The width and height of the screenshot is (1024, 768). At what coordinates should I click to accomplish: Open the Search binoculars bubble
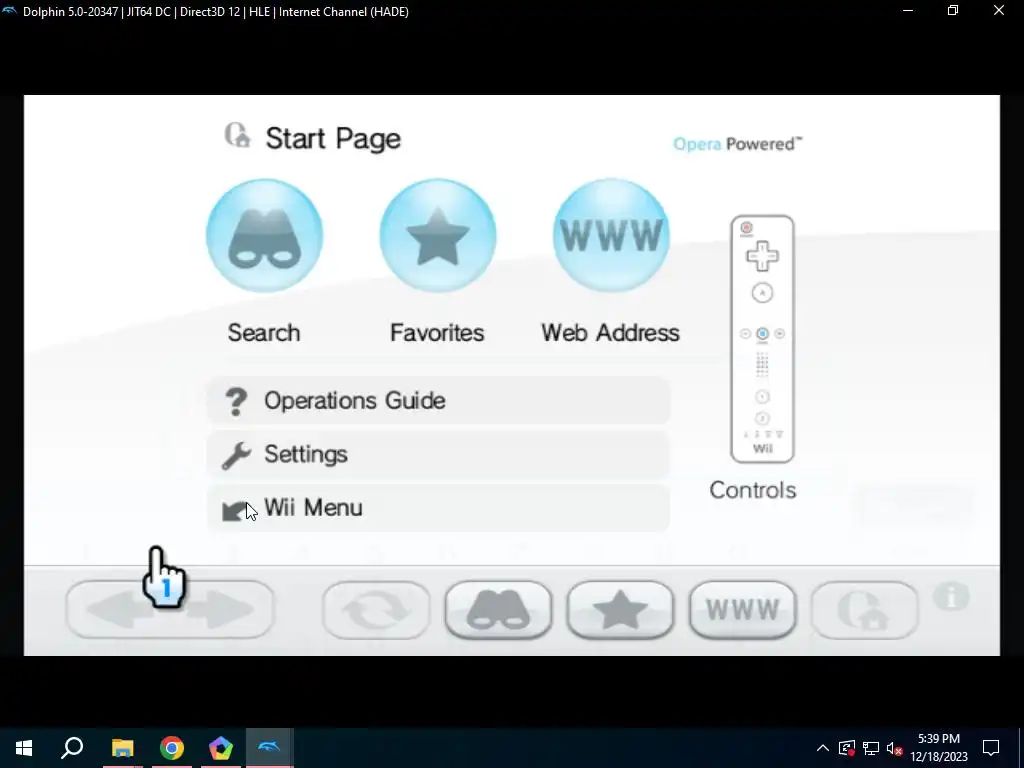click(x=264, y=236)
